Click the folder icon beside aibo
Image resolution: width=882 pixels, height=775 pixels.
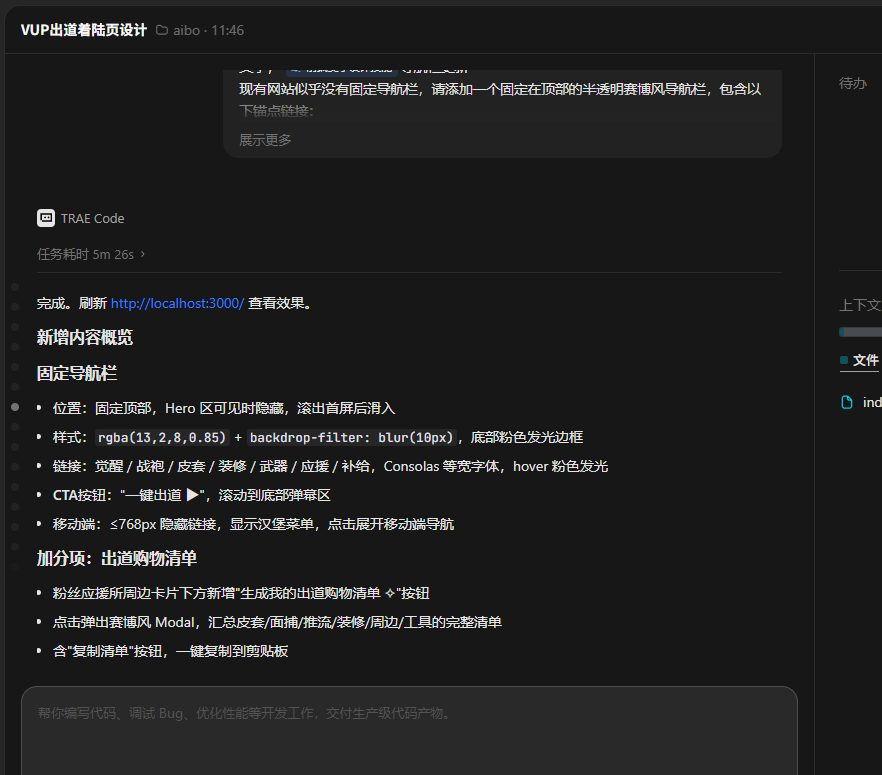coord(161,30)
